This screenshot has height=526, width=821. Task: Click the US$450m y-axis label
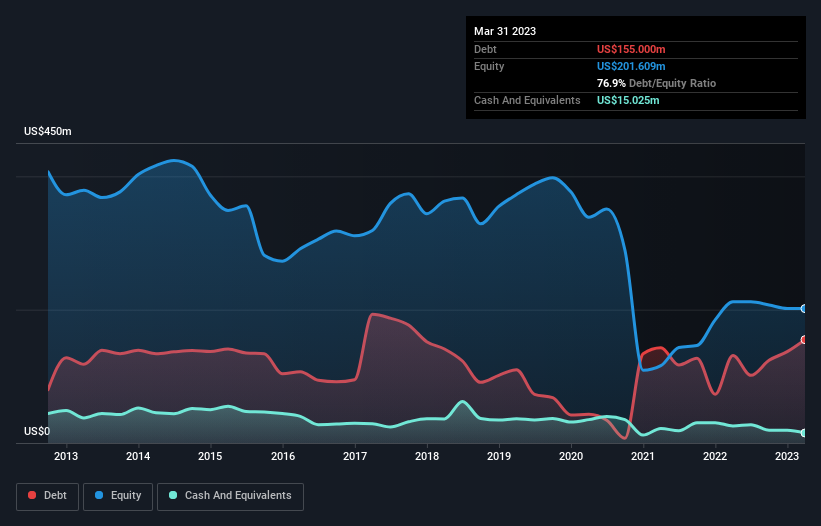pos(48,131)
